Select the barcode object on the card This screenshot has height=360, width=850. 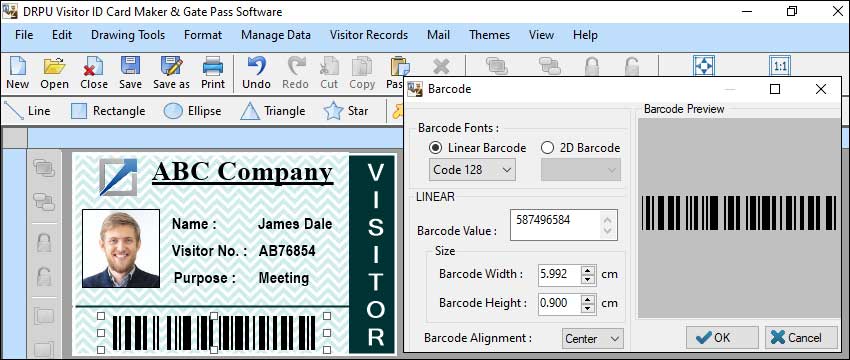coord(214,332)
